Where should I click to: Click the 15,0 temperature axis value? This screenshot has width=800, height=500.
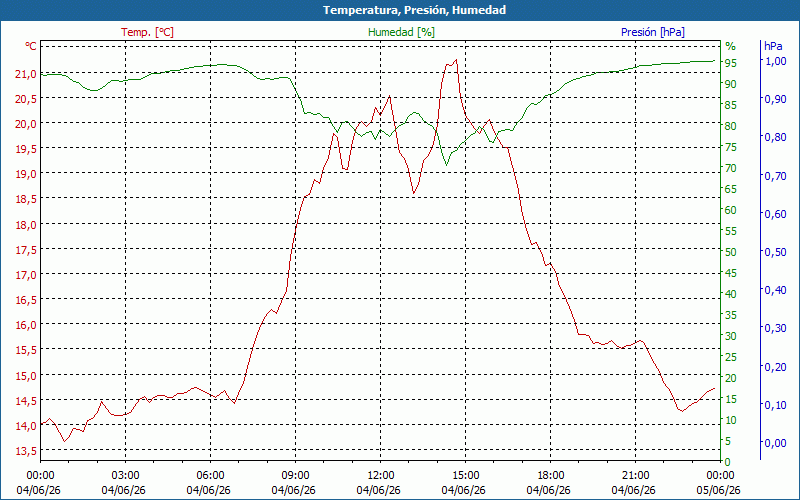click(x=26, y=376)
